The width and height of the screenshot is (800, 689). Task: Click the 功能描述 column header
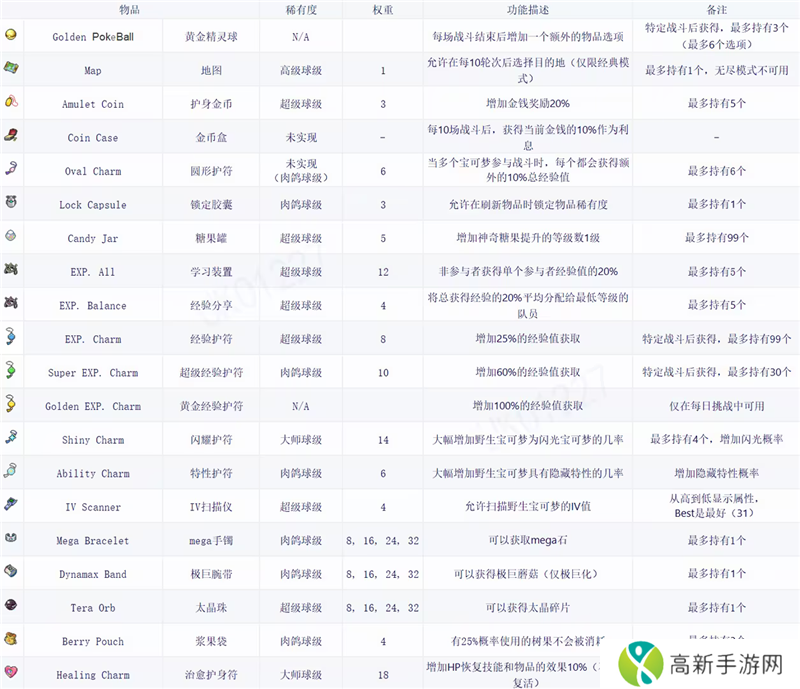(x=530, y=9)
